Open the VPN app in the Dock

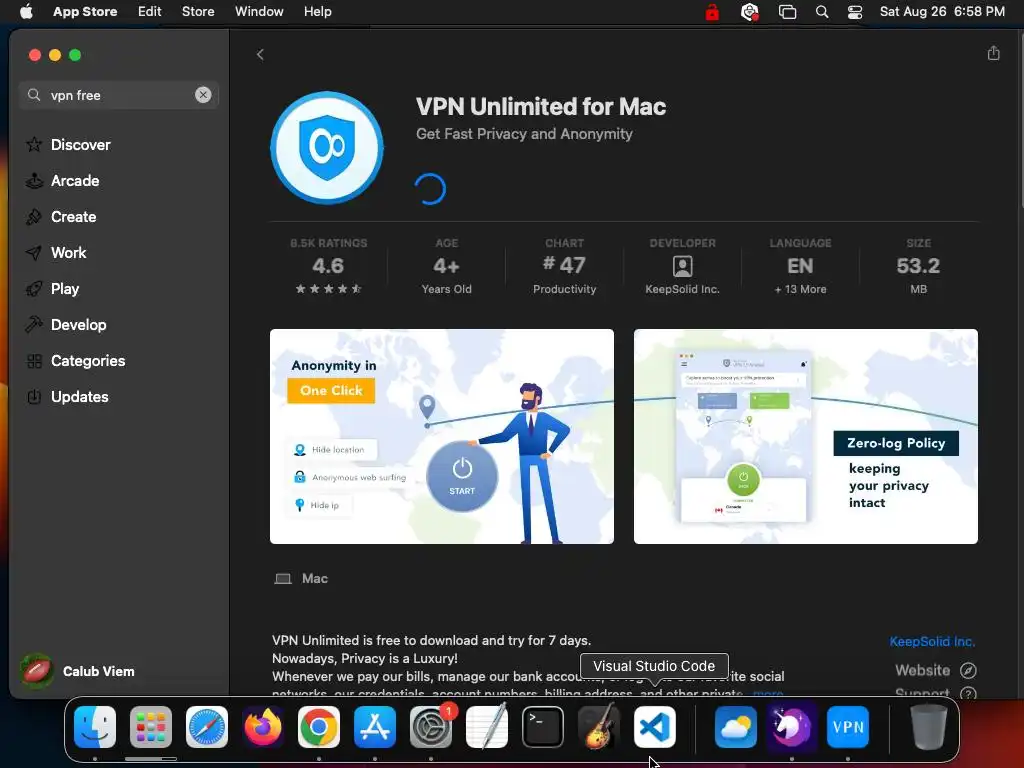(x=848, y=727)
